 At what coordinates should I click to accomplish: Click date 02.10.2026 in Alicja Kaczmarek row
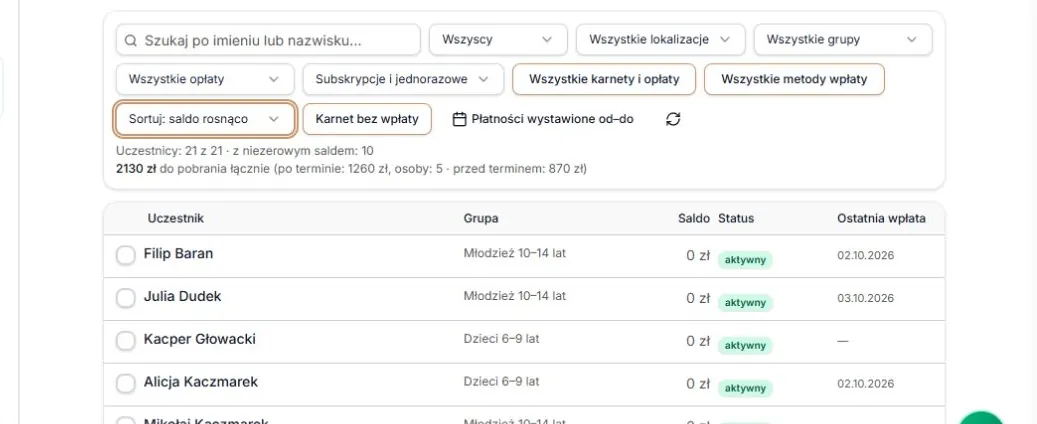(x=866, y=384)
